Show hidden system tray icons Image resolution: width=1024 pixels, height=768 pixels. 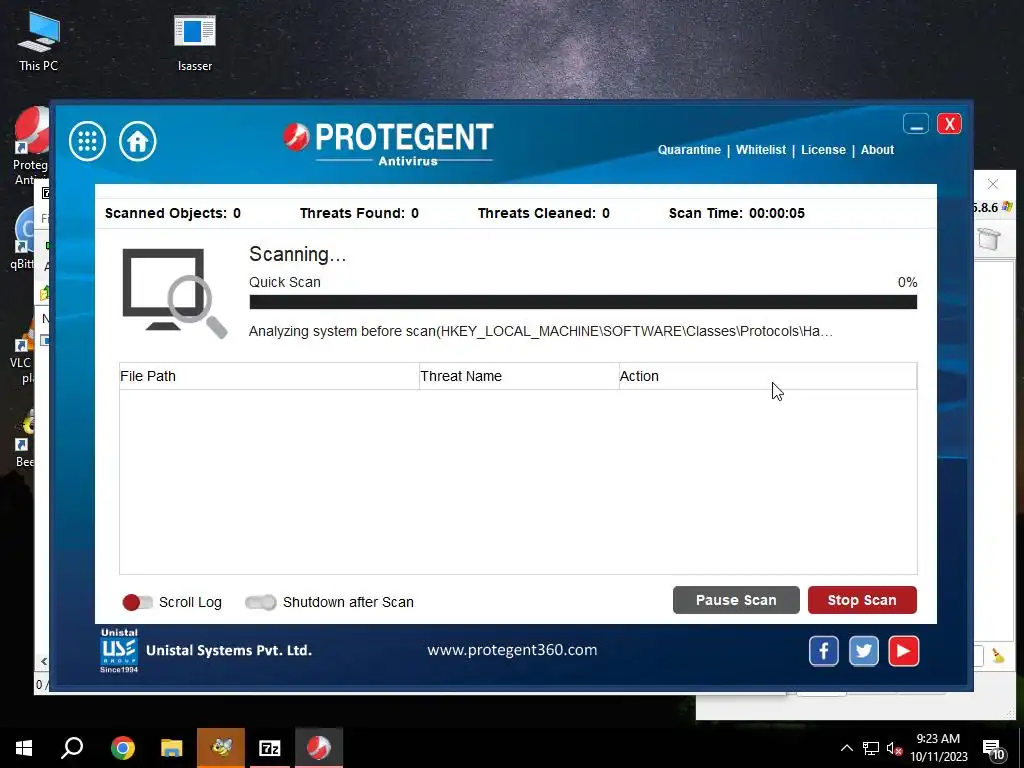coord(846,748)
